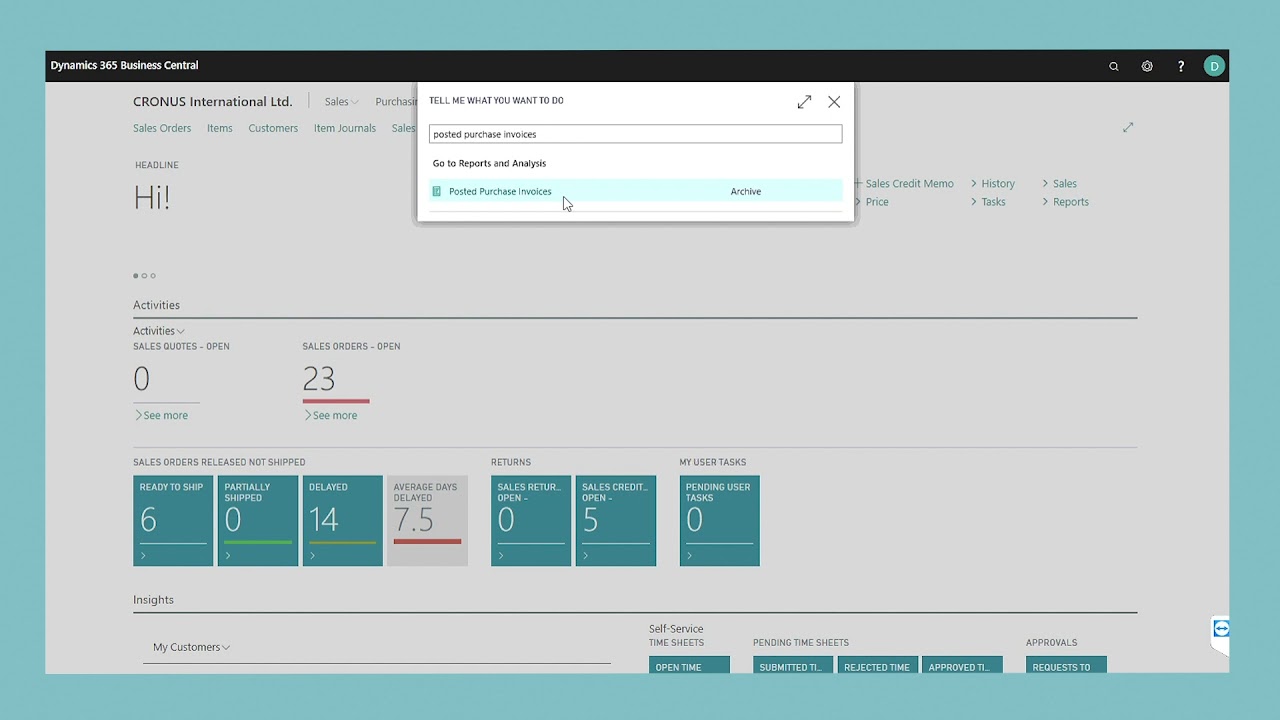Open the Pending User Tasks tile
Image resolution: width=1280 pixels, height=720 pixels.
point(720,521)
